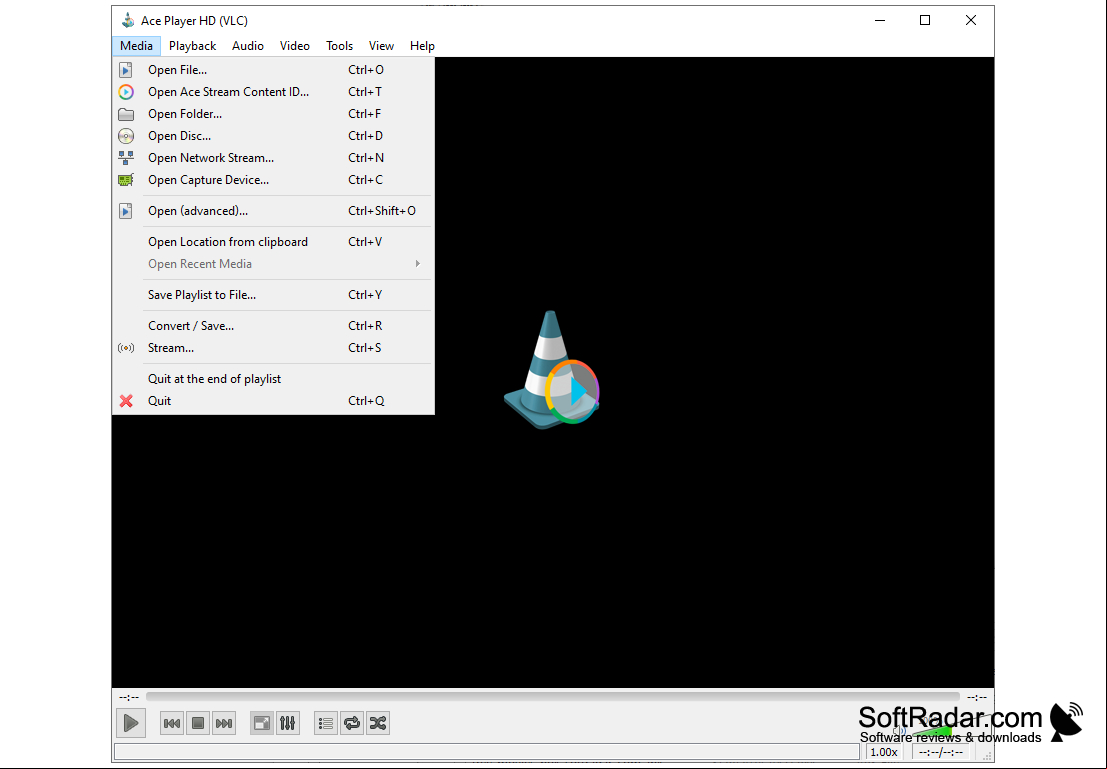Click the Ace Player cone logo in title bar
Viewport: 1107px width, 769px height.
tap(128, 20)
